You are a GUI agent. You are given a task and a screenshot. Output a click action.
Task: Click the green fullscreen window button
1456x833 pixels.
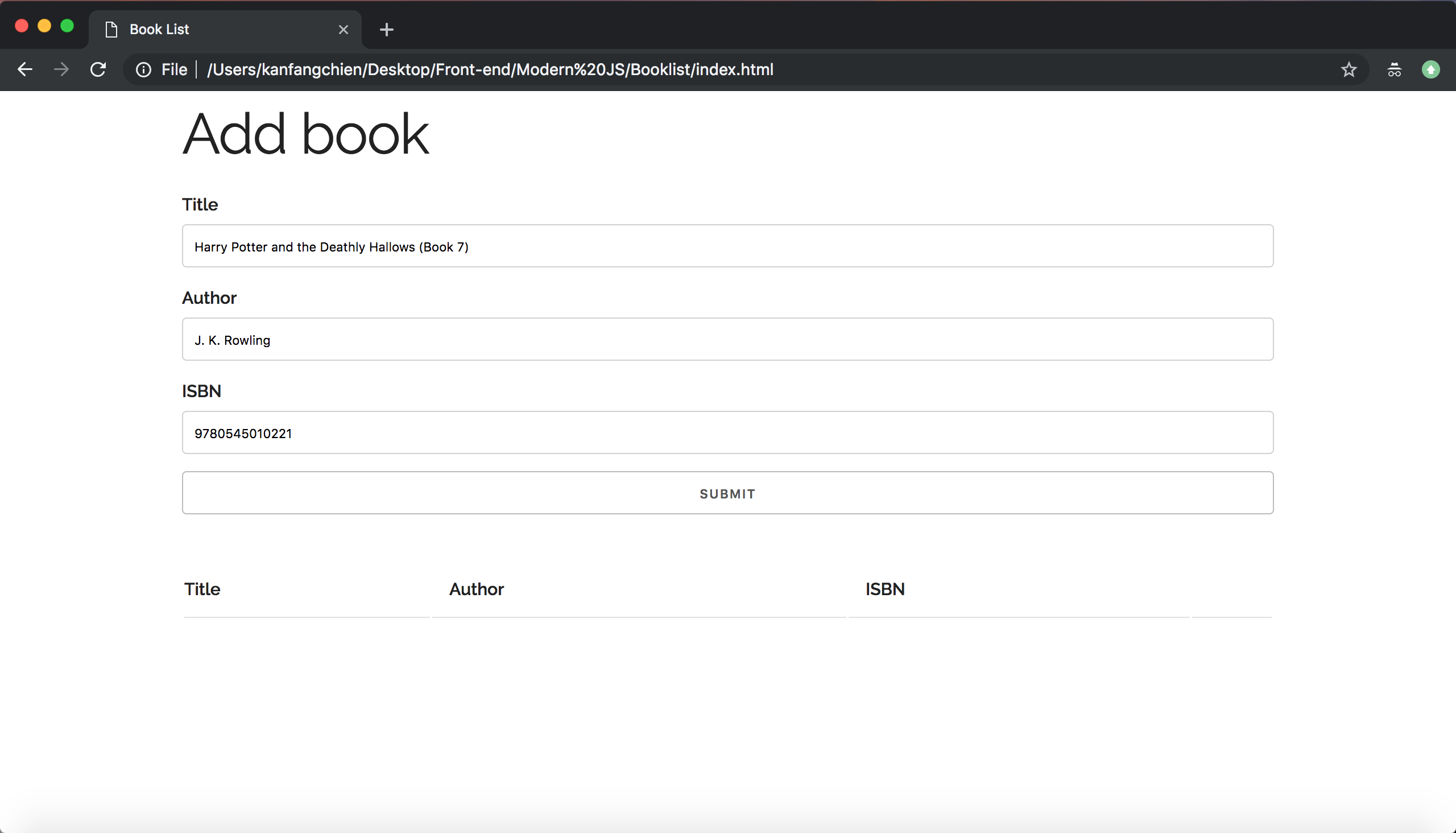[68, 26]
